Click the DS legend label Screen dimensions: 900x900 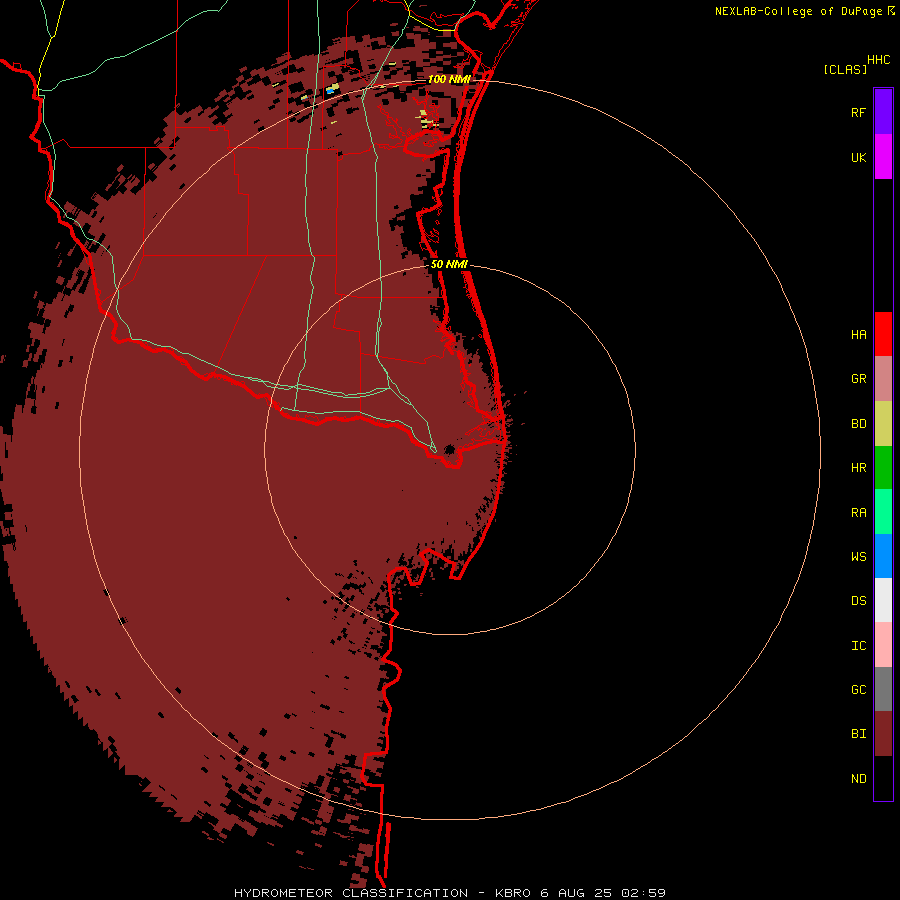858,600
